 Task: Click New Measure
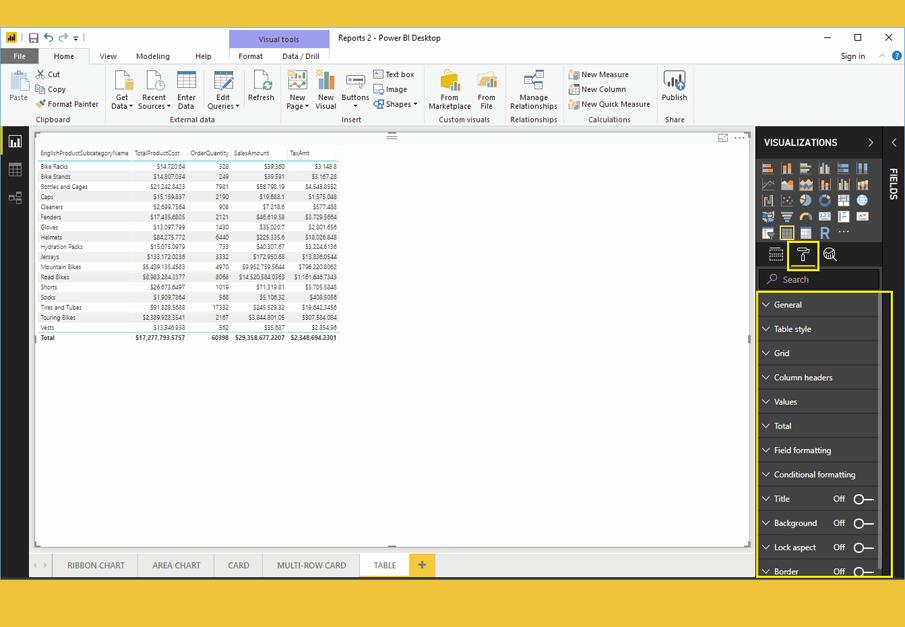(x=599, y=74)
